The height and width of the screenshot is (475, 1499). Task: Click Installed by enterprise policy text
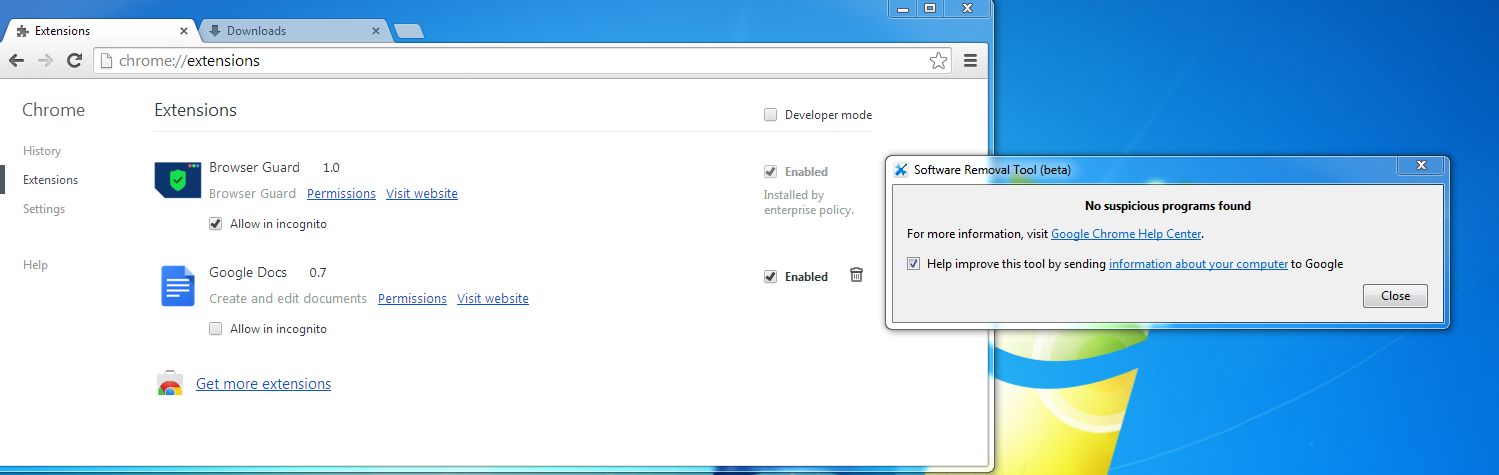click(809, 203)
